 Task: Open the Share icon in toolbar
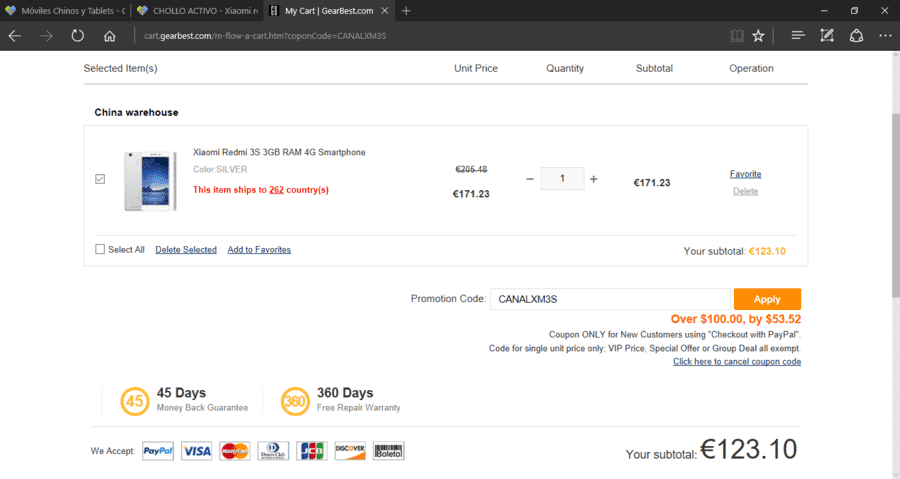[856, 36]
